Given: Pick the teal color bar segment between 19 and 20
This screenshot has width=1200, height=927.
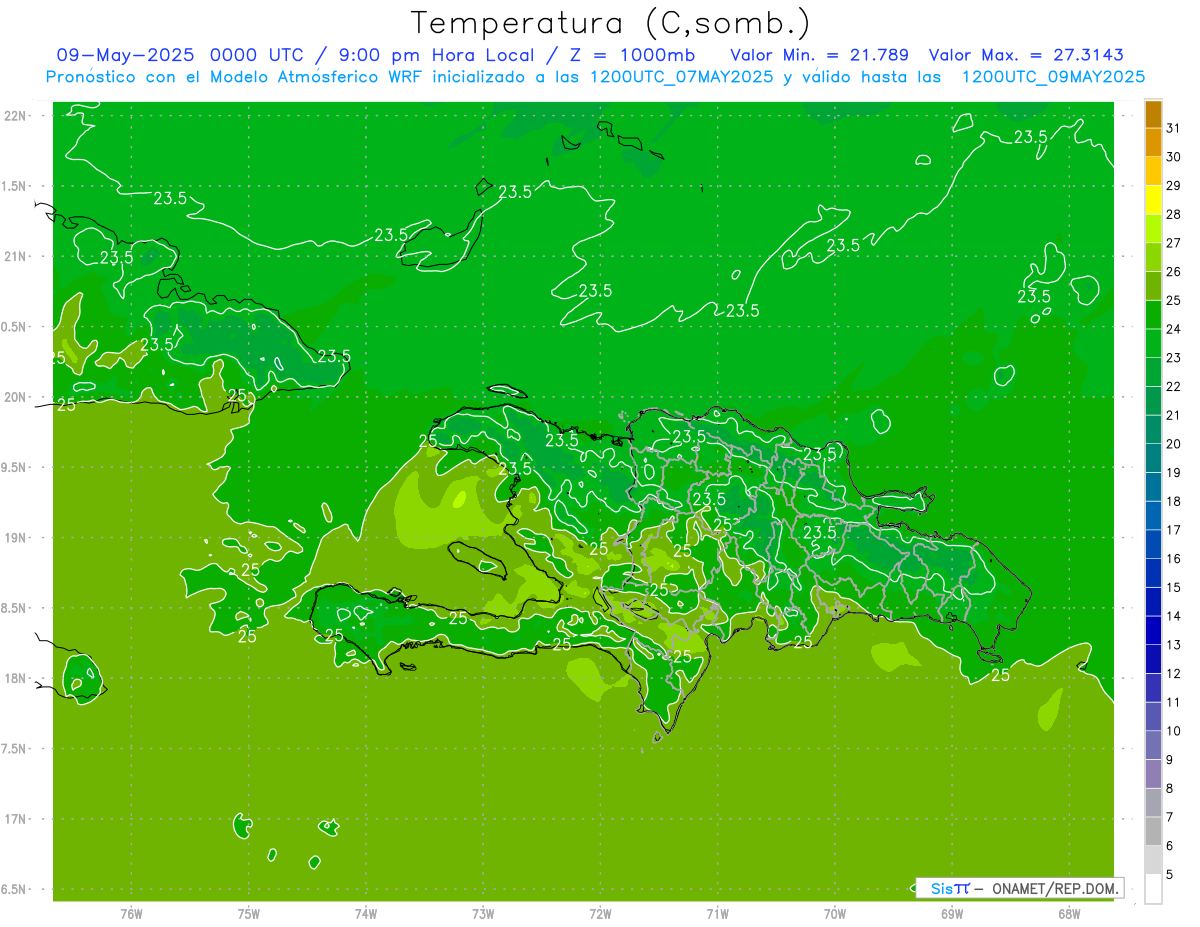Looking at the screenshot, I should point(1153,458).
